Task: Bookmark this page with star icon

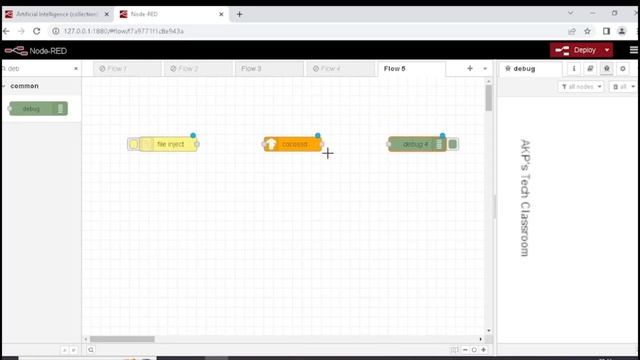Action: (587, 31)
